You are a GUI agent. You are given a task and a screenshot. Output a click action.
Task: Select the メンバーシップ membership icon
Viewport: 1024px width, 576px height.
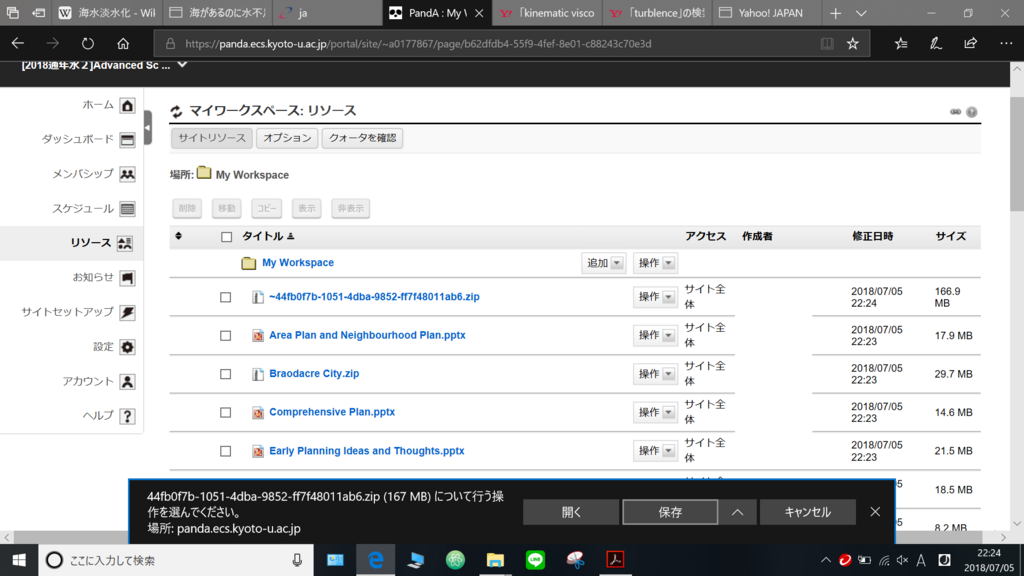(x=127, y=174)
